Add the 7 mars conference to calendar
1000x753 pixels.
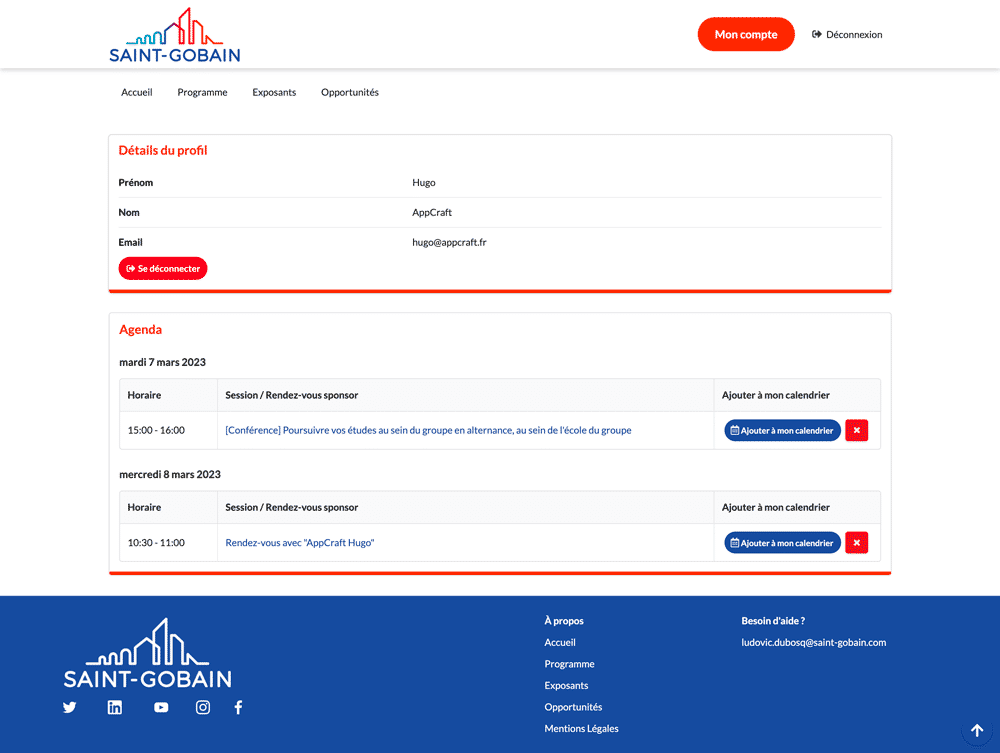[x=782, y=430]
